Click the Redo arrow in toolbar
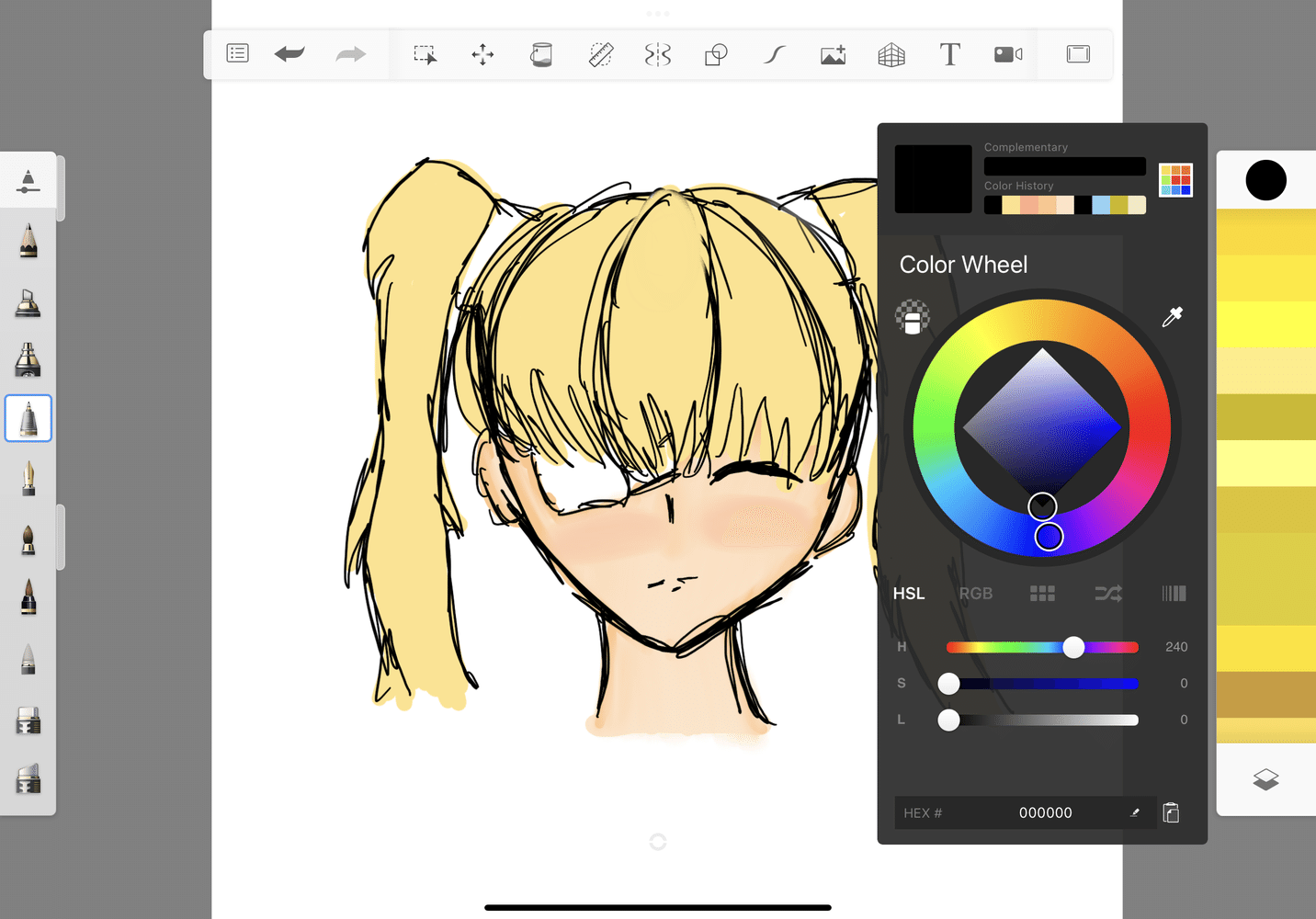This screenshot has height=919, width=1316. [350, 54]
